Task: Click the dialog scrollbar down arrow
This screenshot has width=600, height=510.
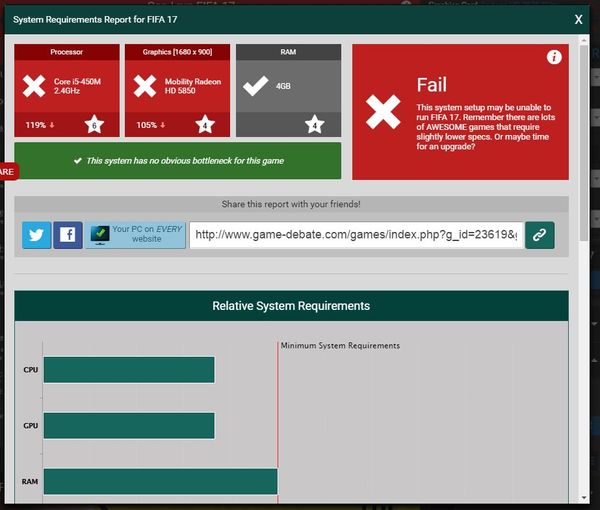Action: (584, 498)
